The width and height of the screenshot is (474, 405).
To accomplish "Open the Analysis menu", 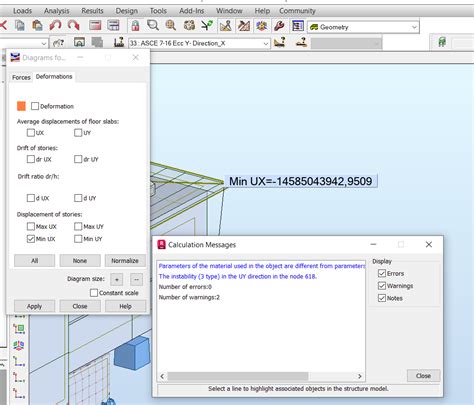I will point(57,11).
